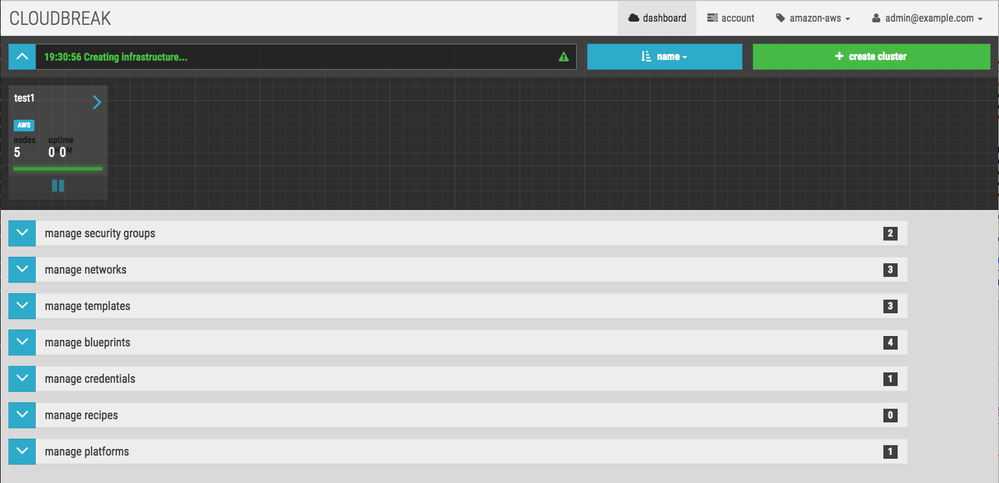Image resolution: width=999 pixels, height=483 pixels.
Task: Expand manage recipes chevron
Action: 22,415
